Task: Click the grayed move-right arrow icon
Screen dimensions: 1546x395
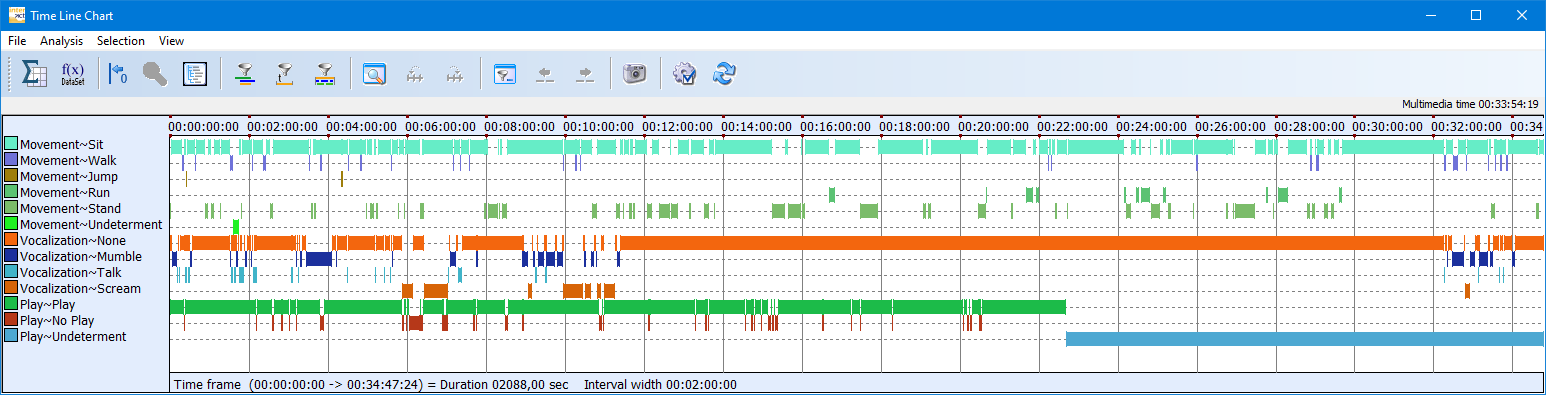Action: click(586, 74)
